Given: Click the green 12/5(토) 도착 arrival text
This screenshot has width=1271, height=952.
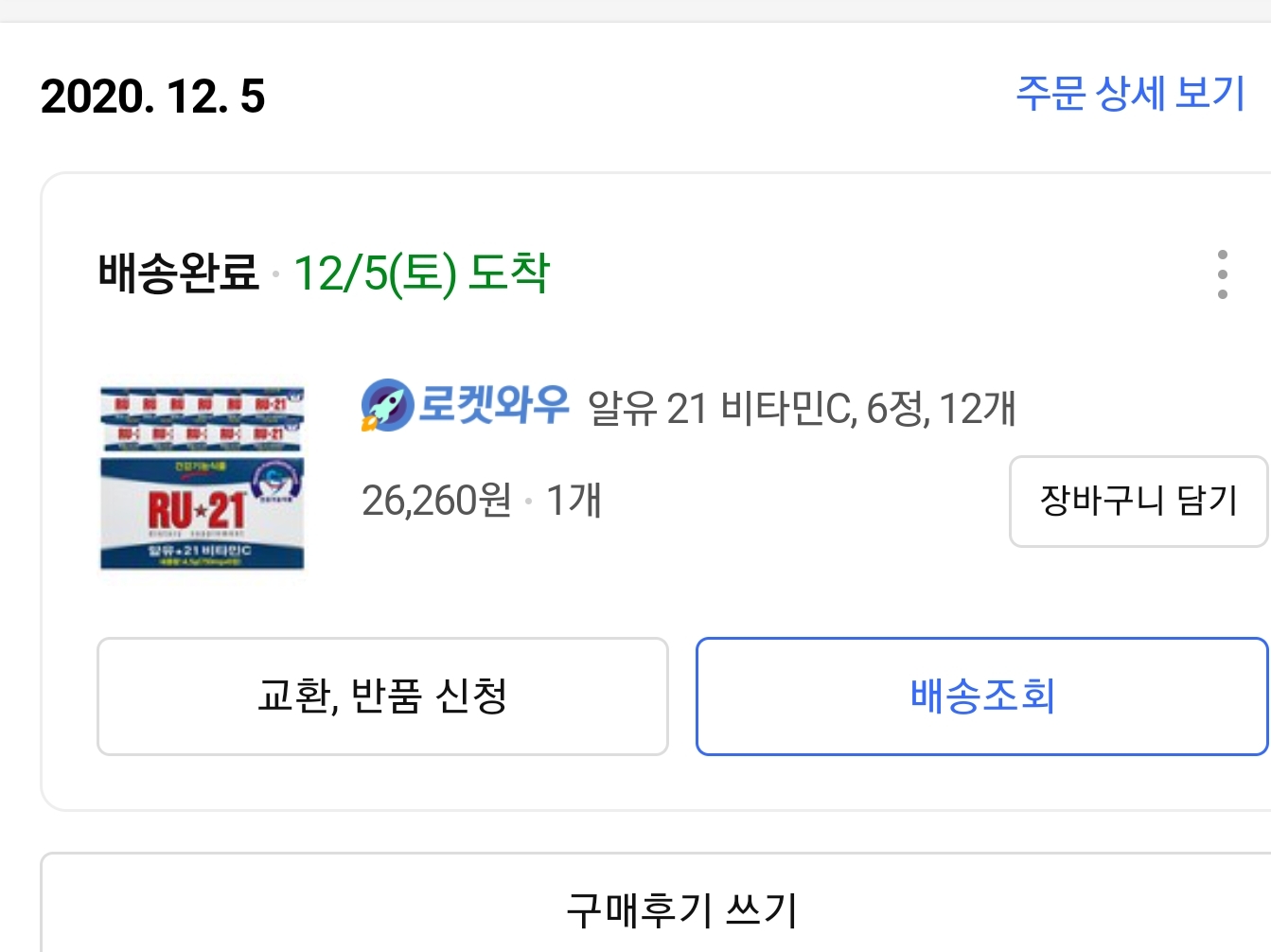Looking at the screenshot, I should (x=421, y=273).
